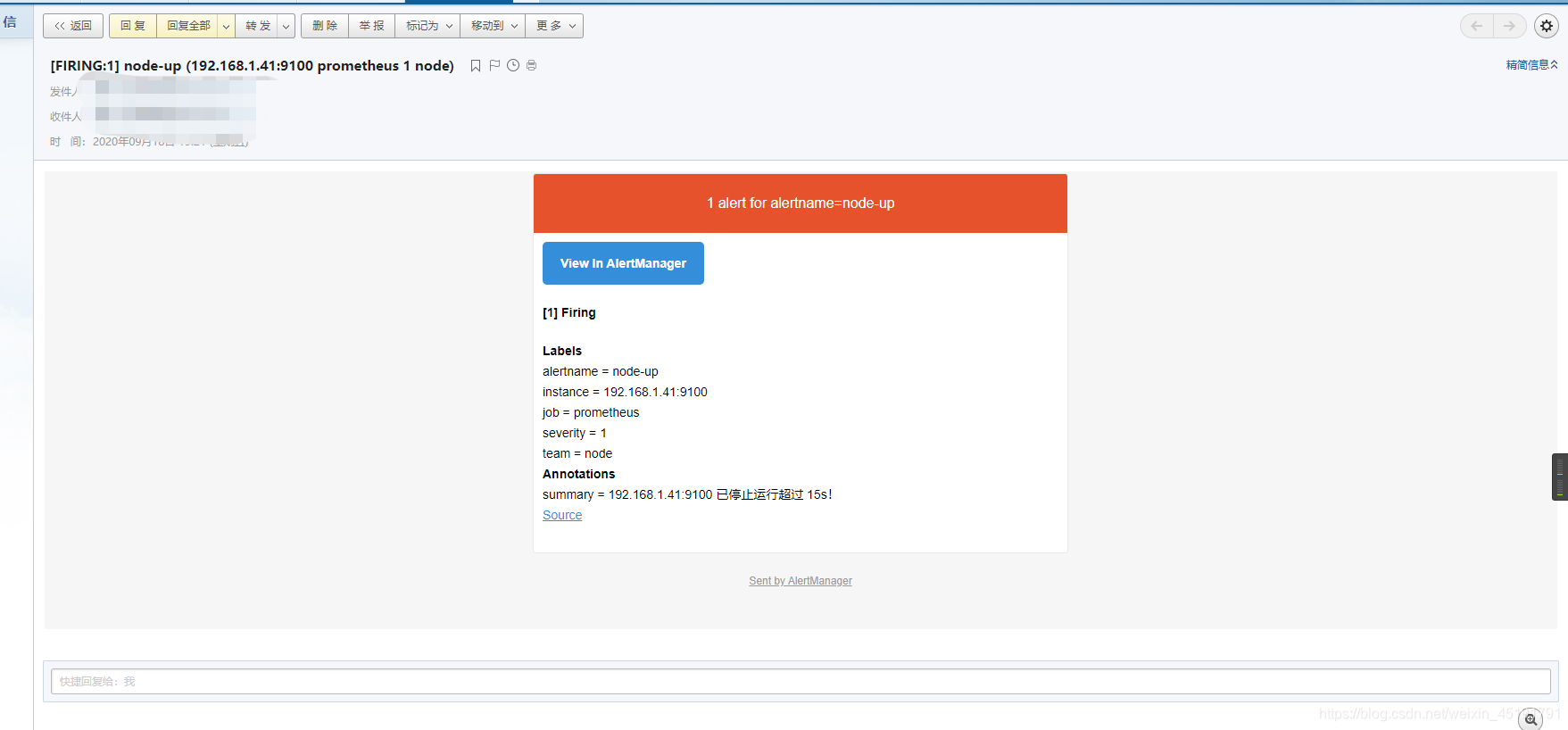Click the 'team = node' line
Image resolution: width=1568 pixels, height=730 pixels.
coord(577,453)
